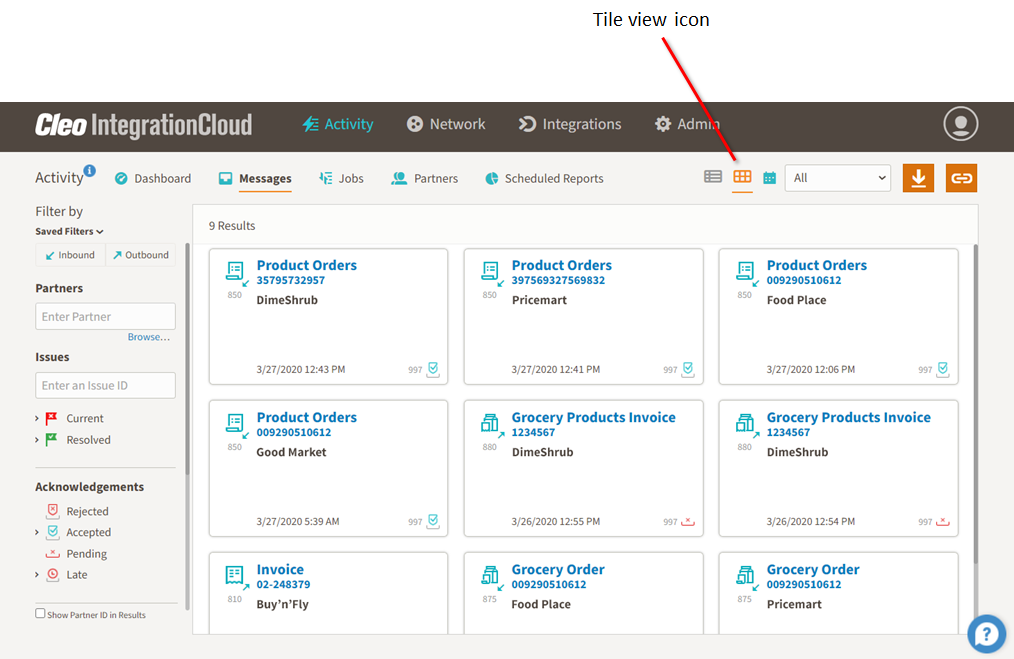Click the results panel vertical scrollbar
The height and width of the screenshot is (659, 1014).
[975, 400]
